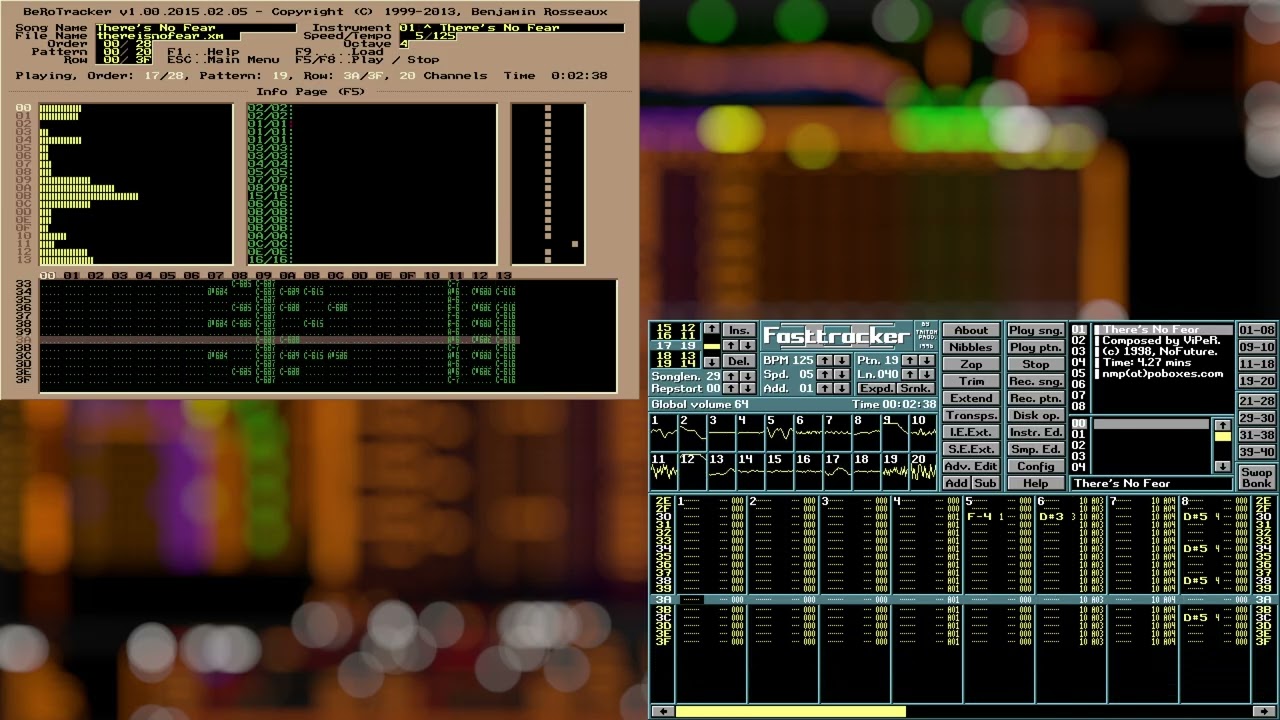The image size is (1280, 720).
Task: Click the Srnk. pattern button
Action: (916, 388)
